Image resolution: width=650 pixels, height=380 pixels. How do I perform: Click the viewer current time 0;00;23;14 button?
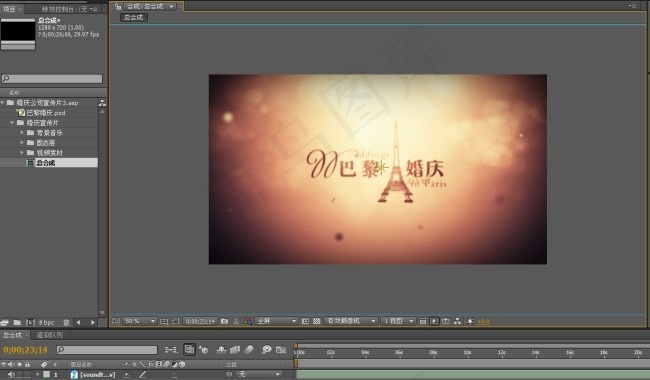[x=200, y=321]
